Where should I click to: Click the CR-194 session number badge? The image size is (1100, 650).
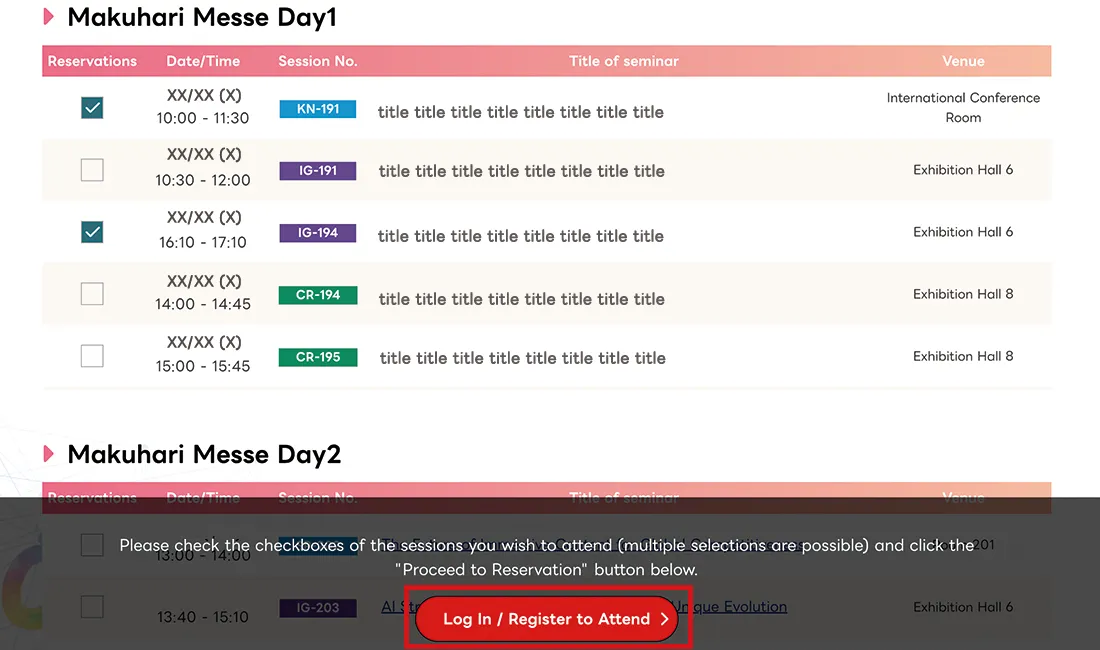(x=317, y=294)
